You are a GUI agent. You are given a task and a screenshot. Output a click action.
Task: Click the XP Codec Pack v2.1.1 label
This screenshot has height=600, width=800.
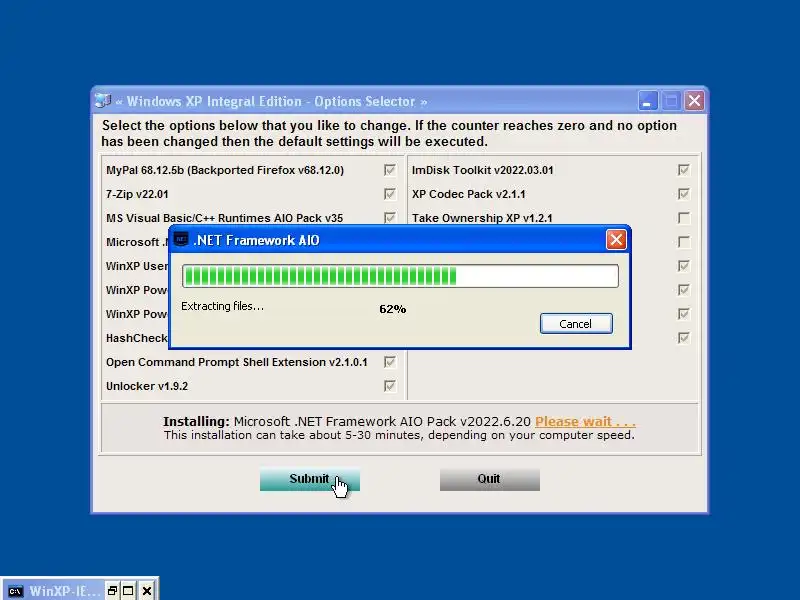point(469,194)
